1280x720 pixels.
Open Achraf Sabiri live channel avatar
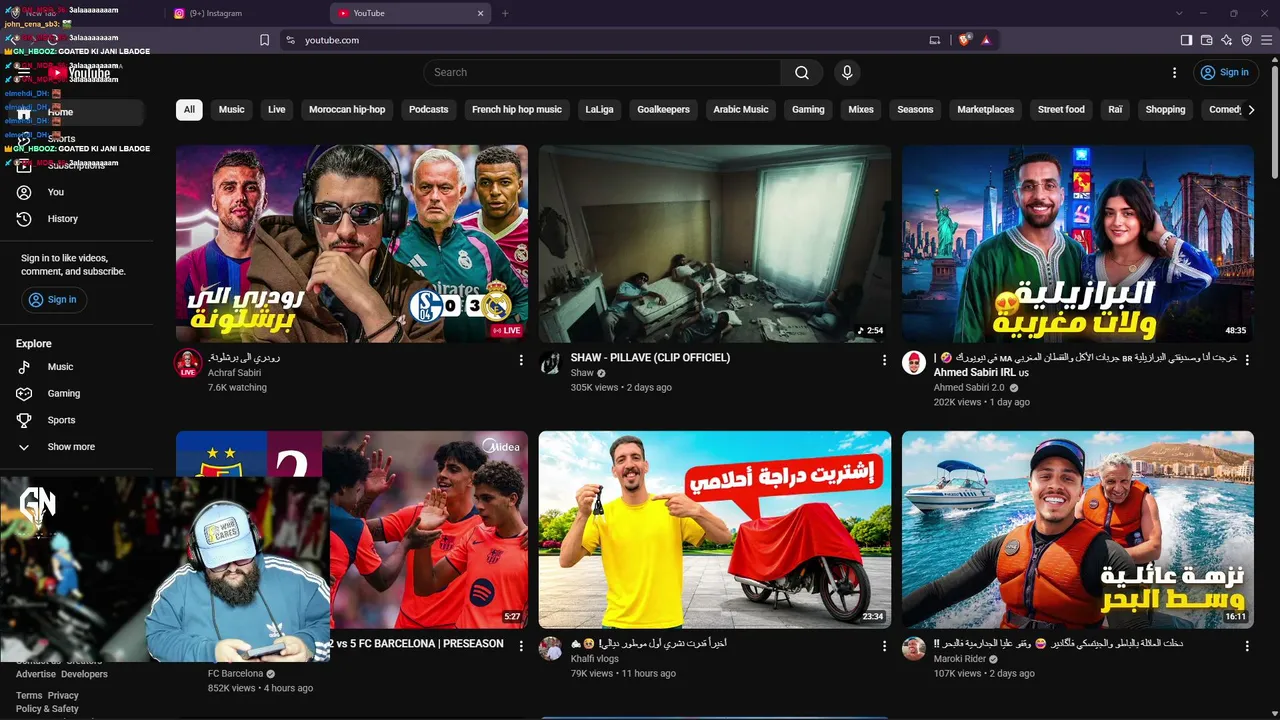coord(188,363)
